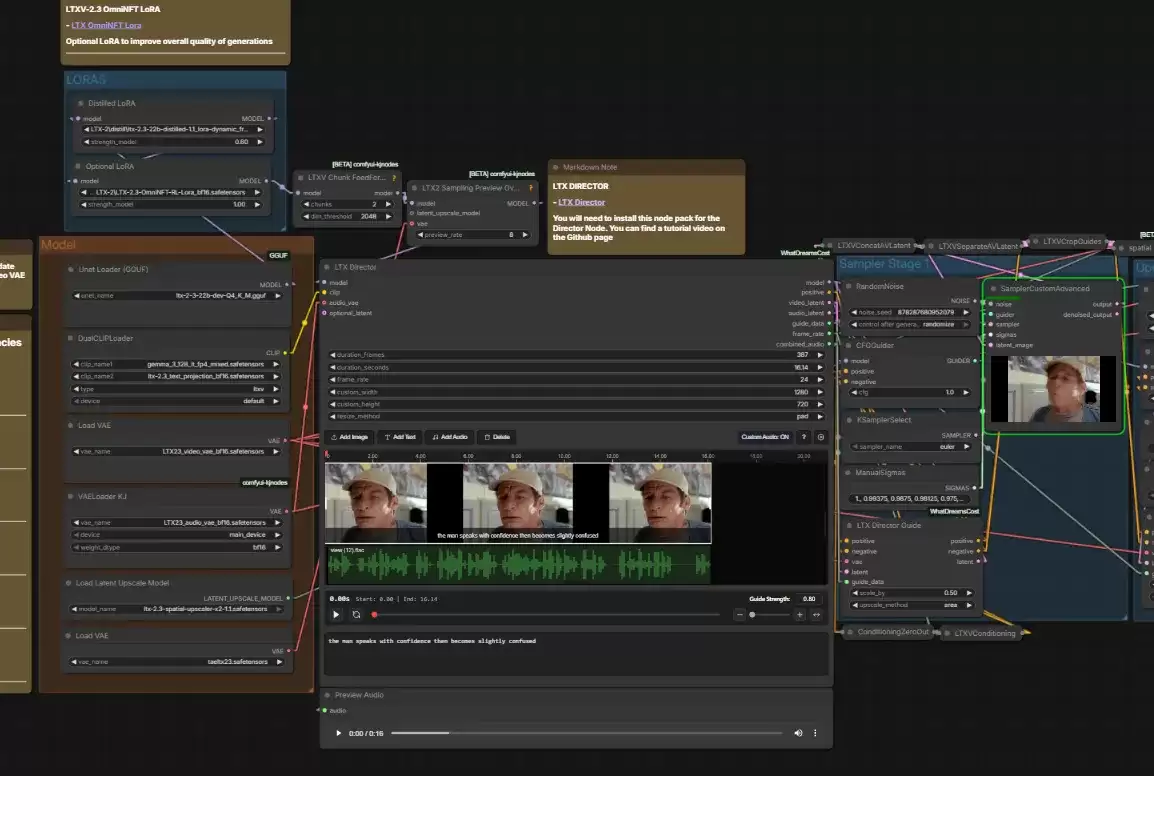Play the LTX Director timeline

point(336,614)
